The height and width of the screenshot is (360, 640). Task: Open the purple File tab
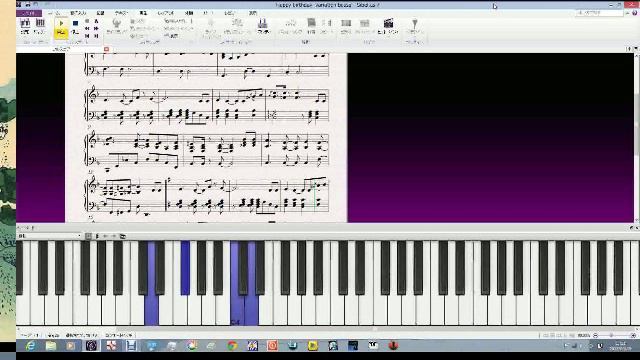pos(29,13)
